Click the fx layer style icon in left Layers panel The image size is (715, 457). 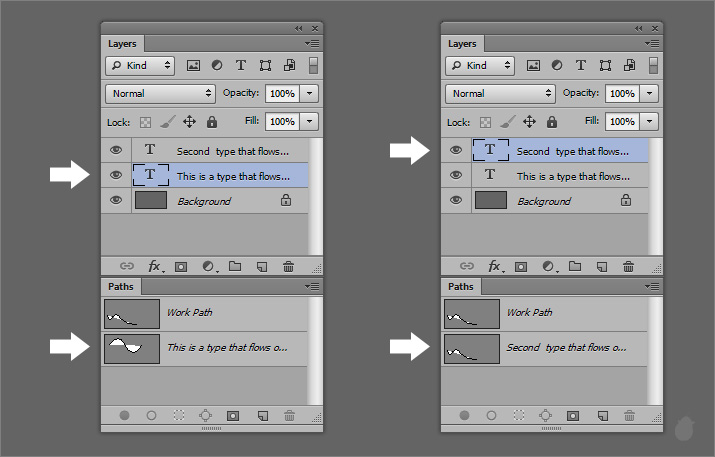click(x=156, y=267)
